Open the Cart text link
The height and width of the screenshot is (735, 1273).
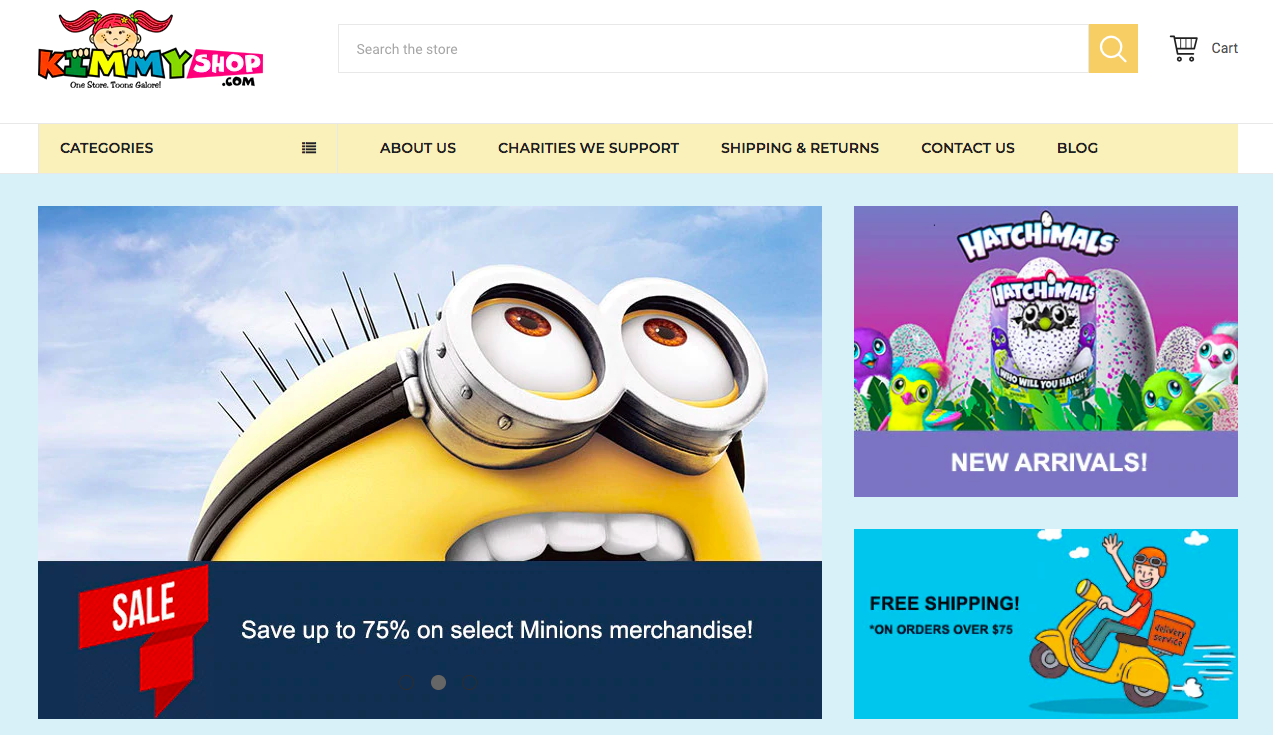pos(1225,48)
